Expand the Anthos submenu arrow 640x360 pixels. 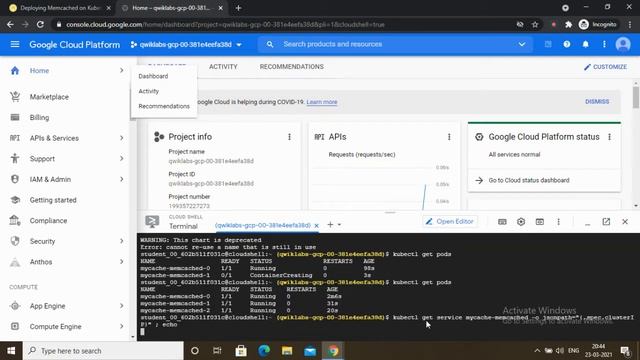[121, 262]
